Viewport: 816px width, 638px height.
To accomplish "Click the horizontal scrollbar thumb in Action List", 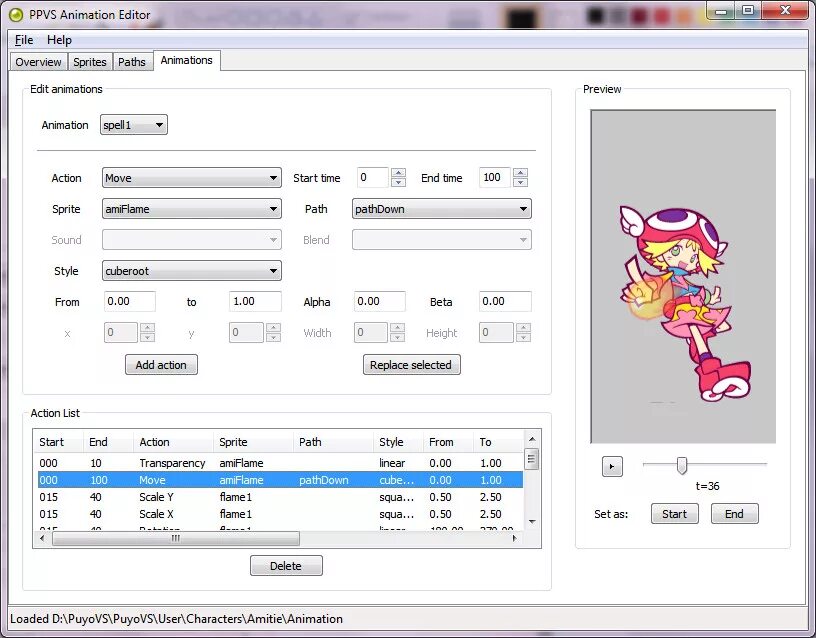I will tap(176, 539).
